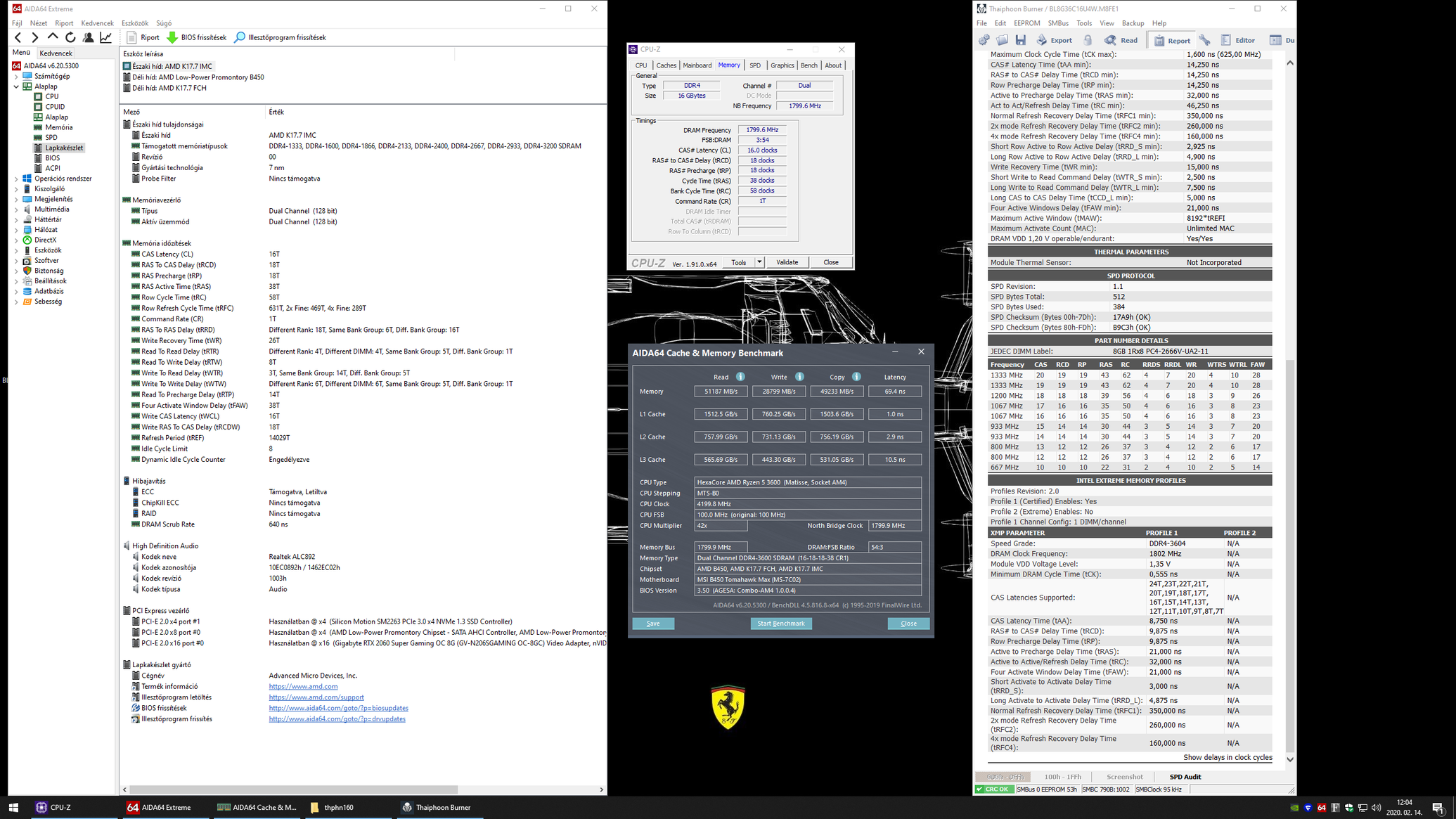Viewport: 1456px width, 819px height.
Task: Select BIOS tree item under Alaplap
Action: pyautogui.click(x=53, y=158)
